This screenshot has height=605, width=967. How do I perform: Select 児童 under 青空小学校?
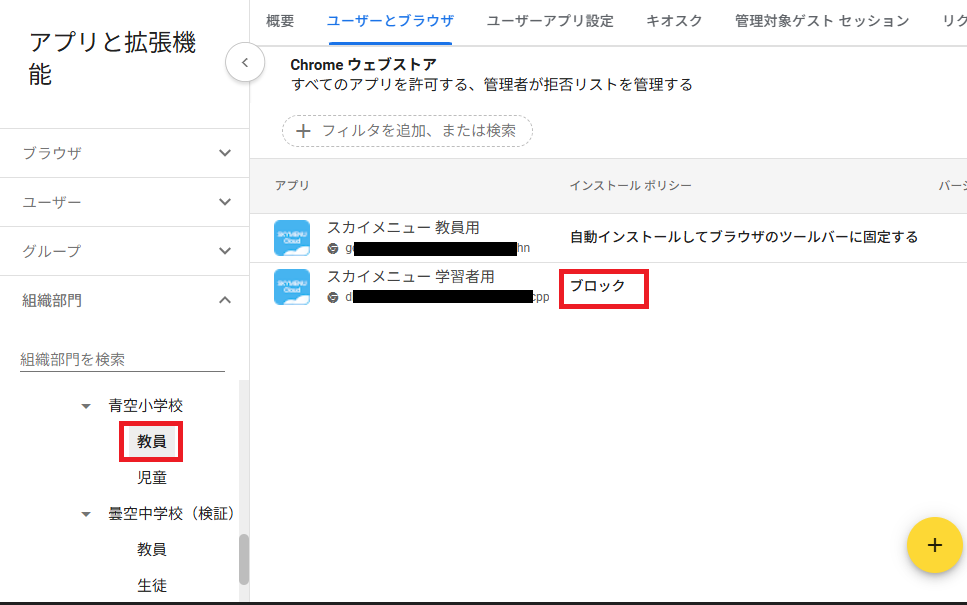point(152,478)
